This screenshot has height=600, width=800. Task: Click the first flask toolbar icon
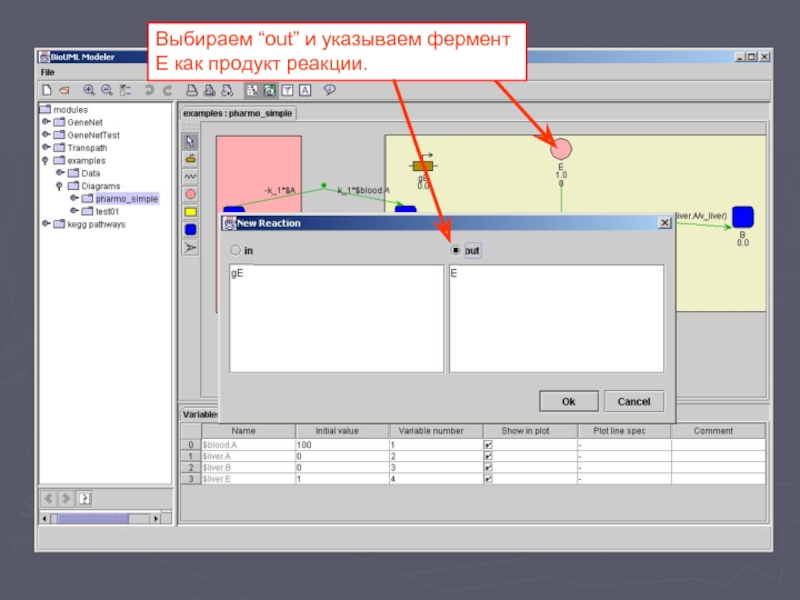pyautogui.click(x=191, y=90)
